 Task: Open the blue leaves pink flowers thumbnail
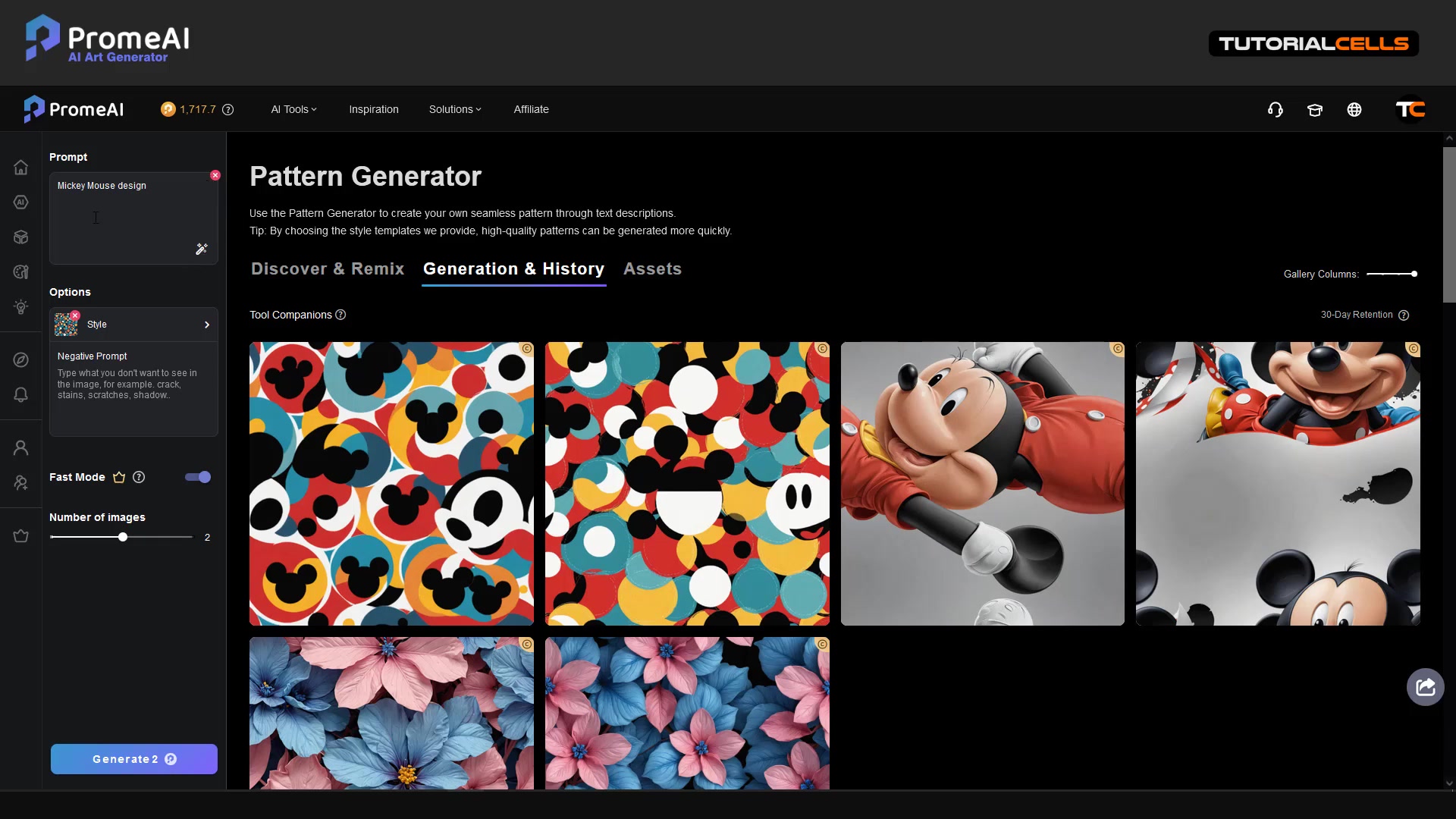(x=687, y=713)
